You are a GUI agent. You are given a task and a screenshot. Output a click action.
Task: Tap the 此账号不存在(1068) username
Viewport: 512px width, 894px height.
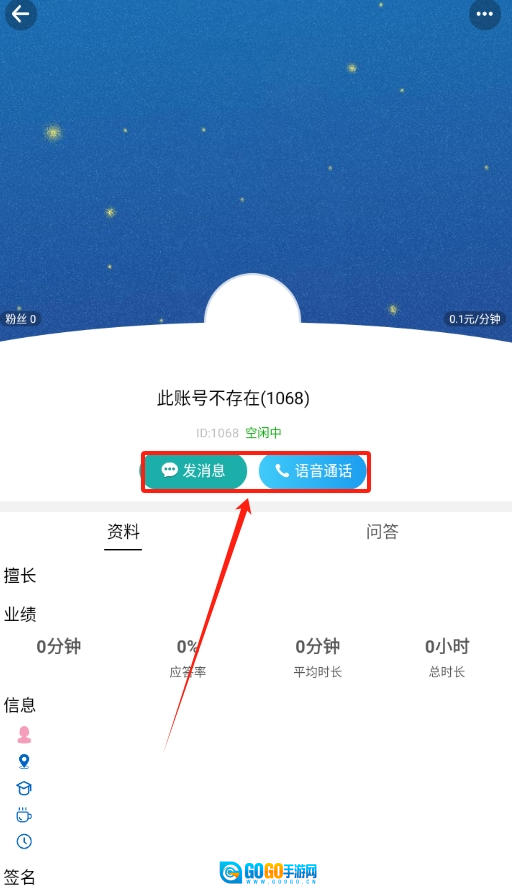click(x=233, y=398)
